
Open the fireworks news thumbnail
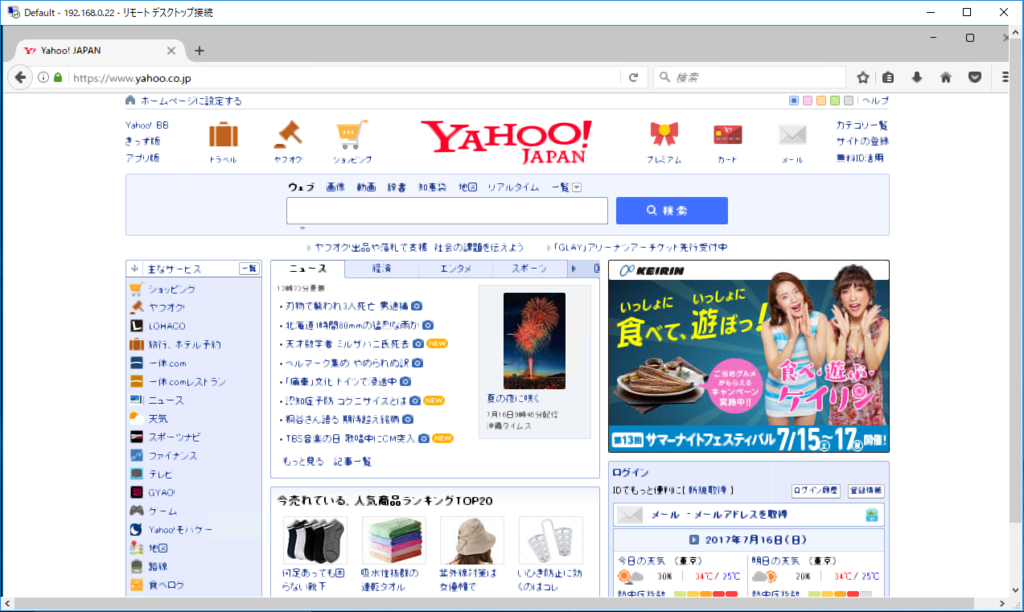(x=534, y=341)
